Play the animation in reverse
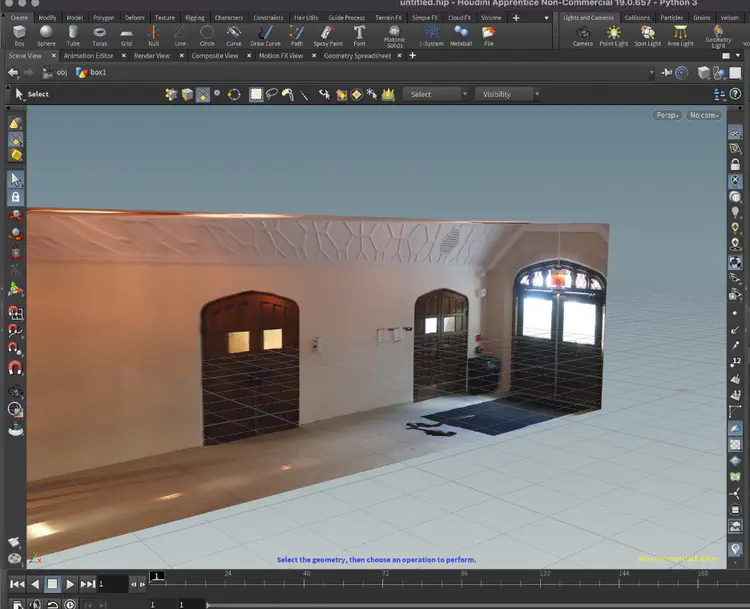The width and height of the screenshot is (750, 609). (x=35, y=584)
